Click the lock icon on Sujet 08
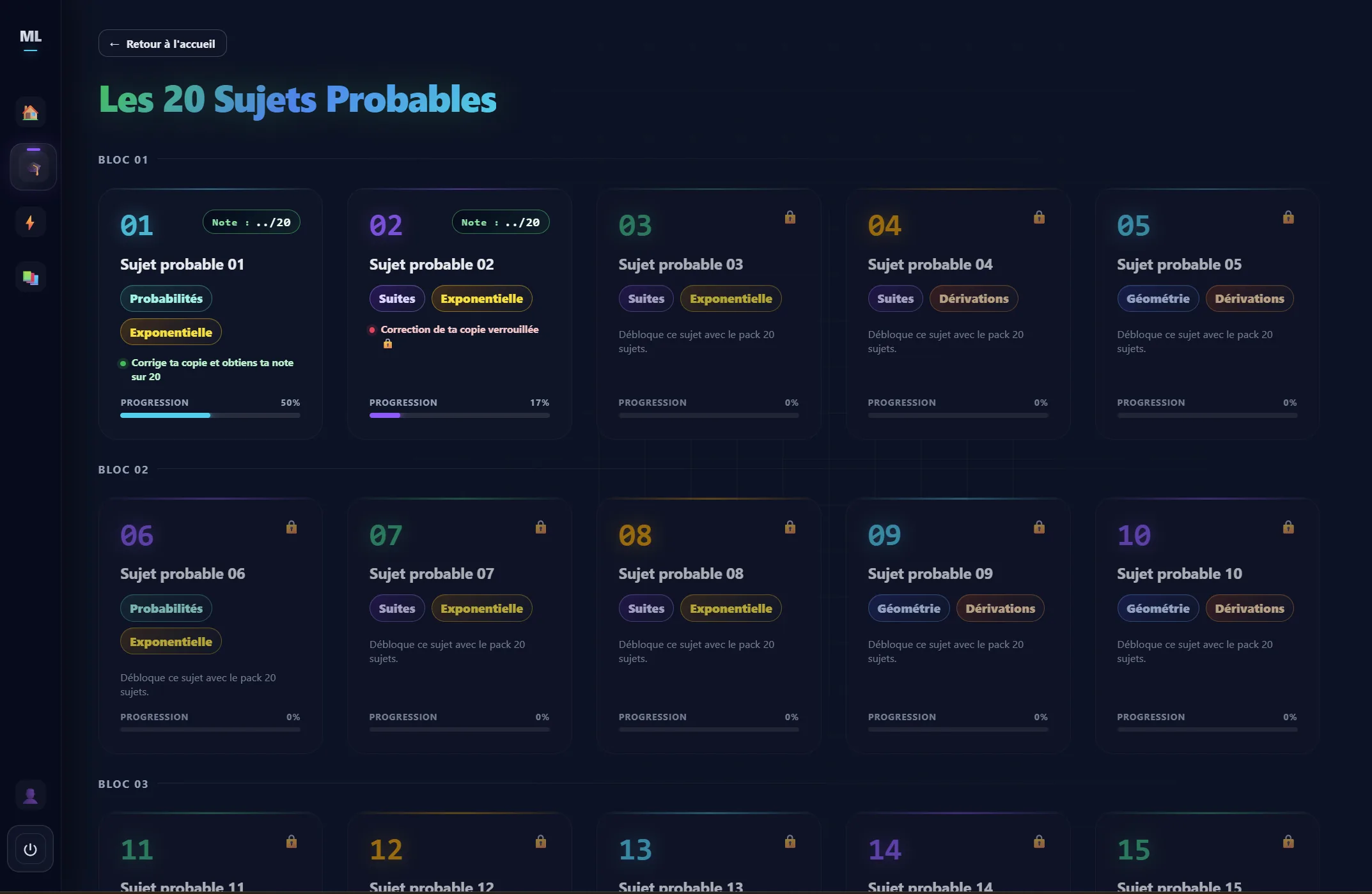 tap(790, 527)
